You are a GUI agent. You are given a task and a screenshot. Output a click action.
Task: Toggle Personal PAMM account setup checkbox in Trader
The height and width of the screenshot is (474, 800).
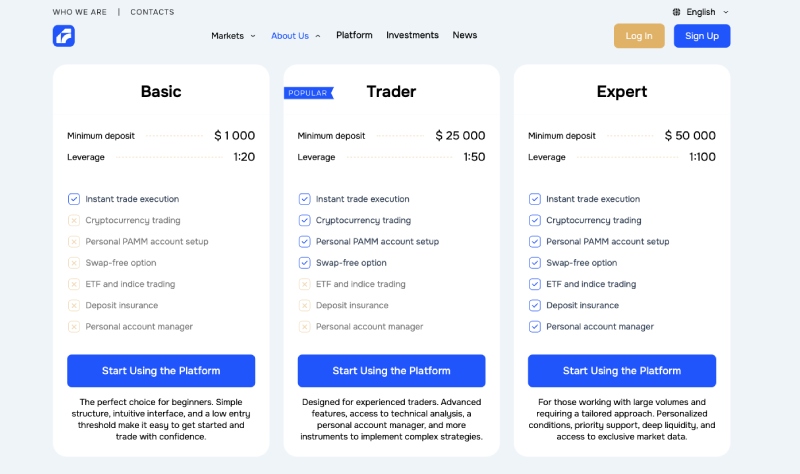coord(304,241)
